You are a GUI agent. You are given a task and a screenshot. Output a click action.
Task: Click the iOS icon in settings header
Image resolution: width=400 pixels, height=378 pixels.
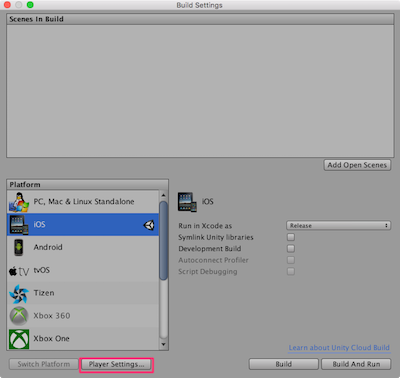[x=187, y=202]
